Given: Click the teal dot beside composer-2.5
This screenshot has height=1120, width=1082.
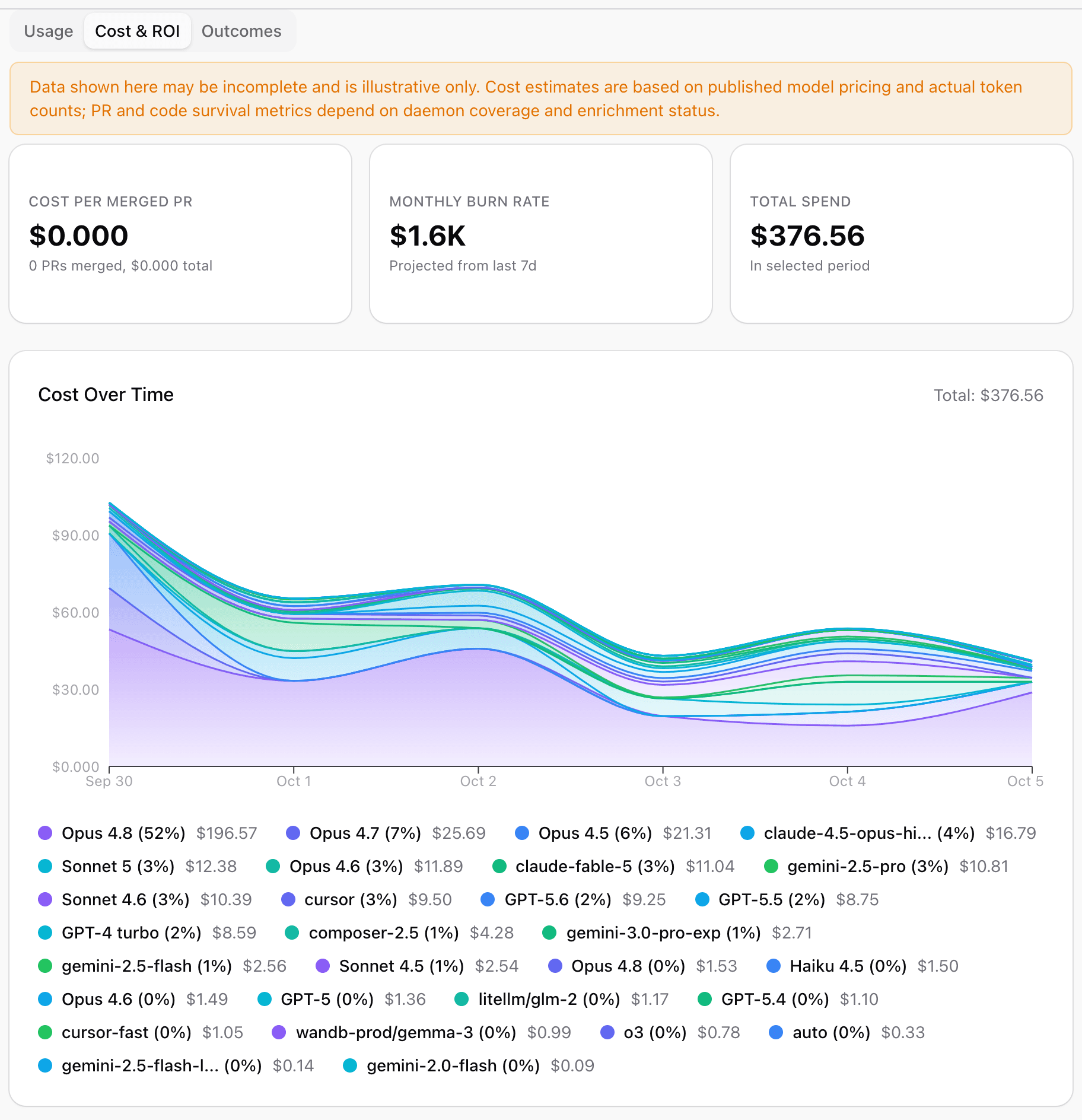Looking at the screenshot, I should pos(292,933).
